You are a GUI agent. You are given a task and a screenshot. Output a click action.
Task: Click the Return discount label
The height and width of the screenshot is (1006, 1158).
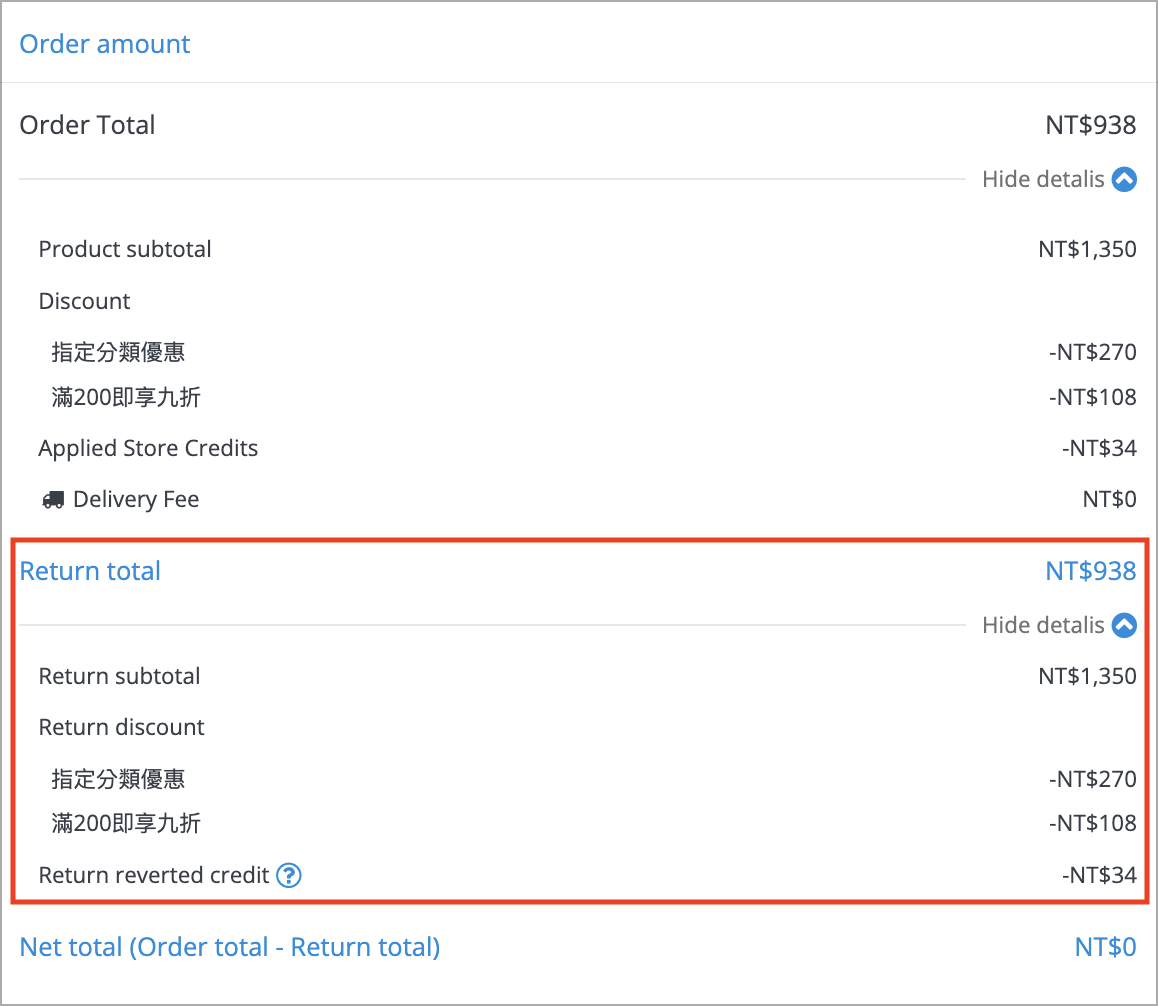(x=122, y=727)
